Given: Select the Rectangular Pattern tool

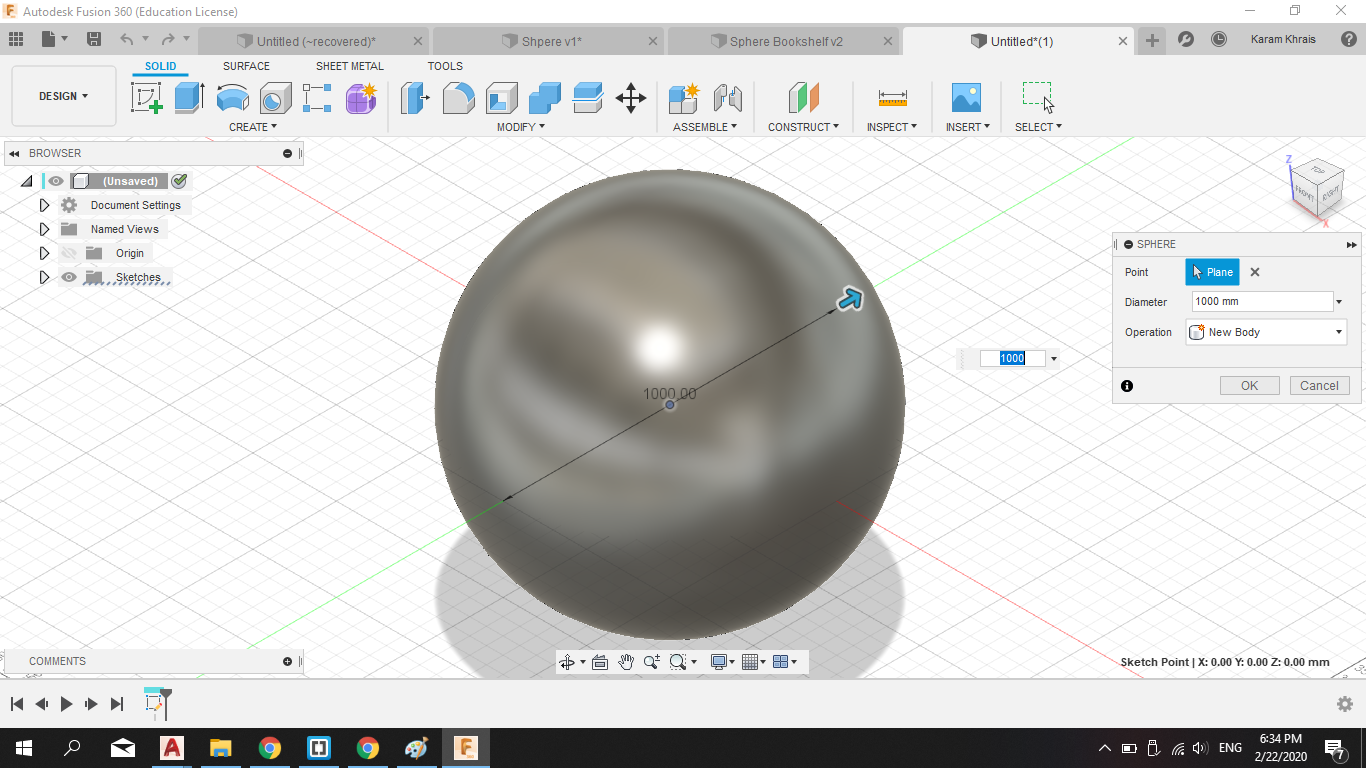Looking at the screenshot, I should 317,97.
